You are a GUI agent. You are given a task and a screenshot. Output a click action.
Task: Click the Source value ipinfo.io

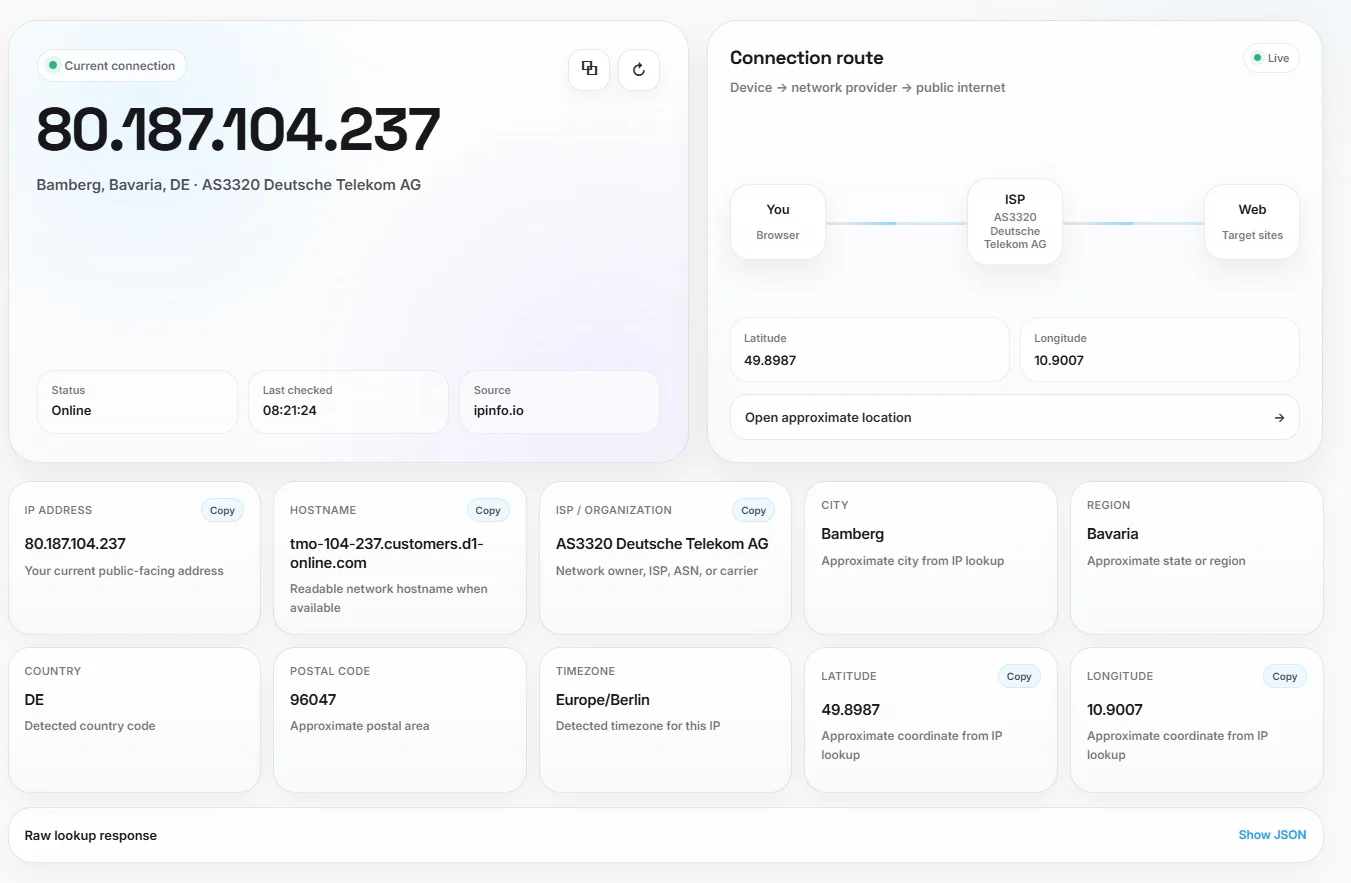pos(498,411)
